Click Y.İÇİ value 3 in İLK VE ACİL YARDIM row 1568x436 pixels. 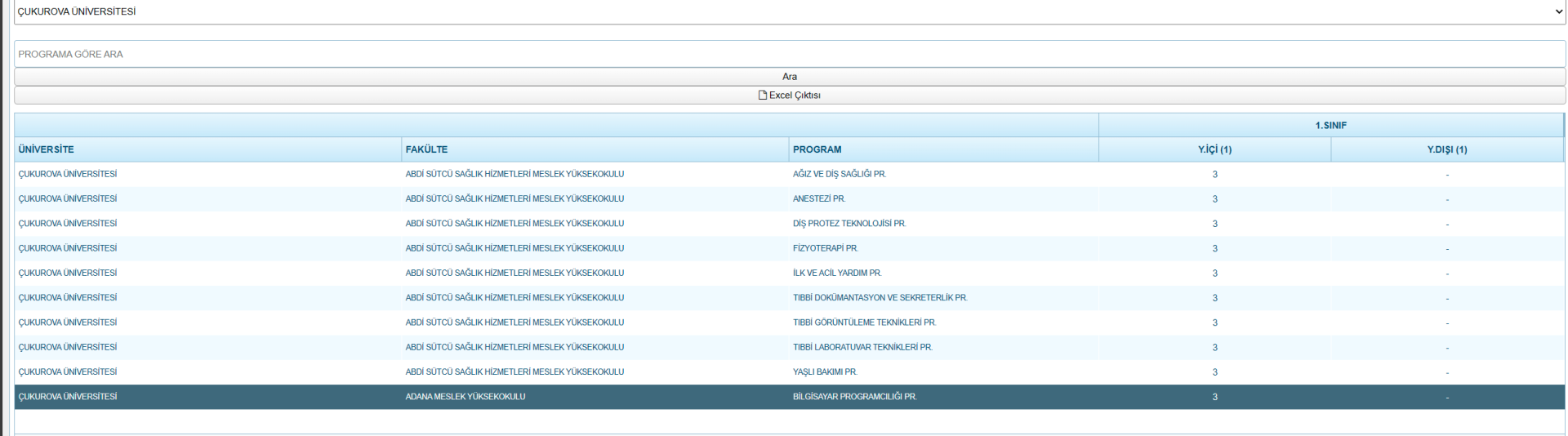pos(1214,274)
